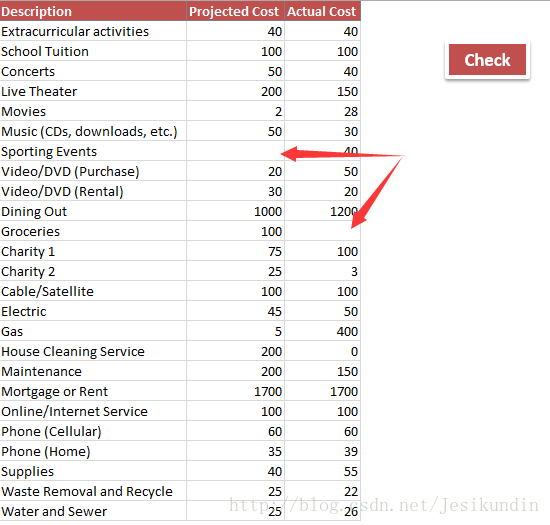Select Projected Cost 35 for Phone (Home)
550x525 pixels.
click(x=235, y=451)
